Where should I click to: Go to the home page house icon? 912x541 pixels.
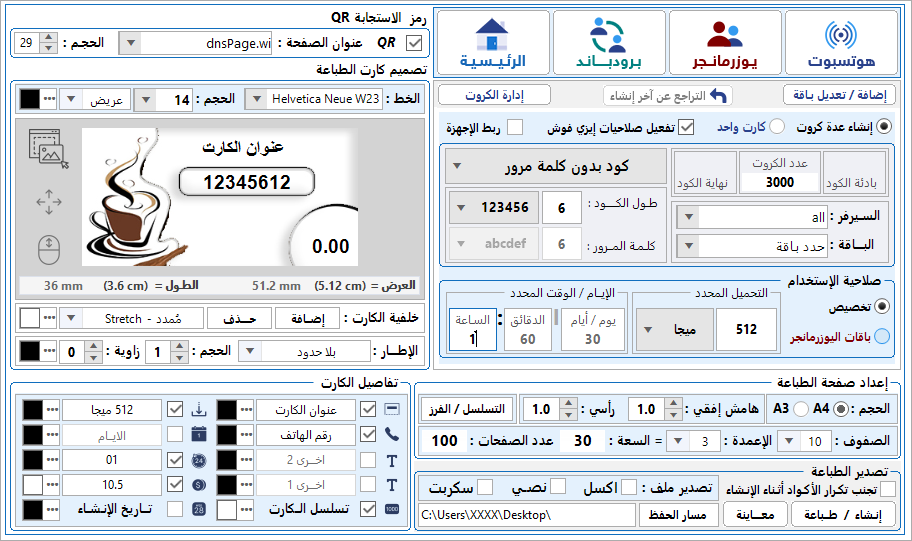click(x=493, y=46)
